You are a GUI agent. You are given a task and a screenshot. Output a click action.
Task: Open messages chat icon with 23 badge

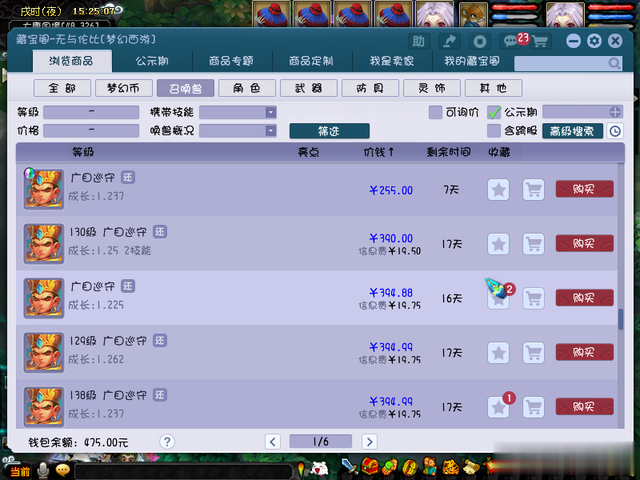511,41
